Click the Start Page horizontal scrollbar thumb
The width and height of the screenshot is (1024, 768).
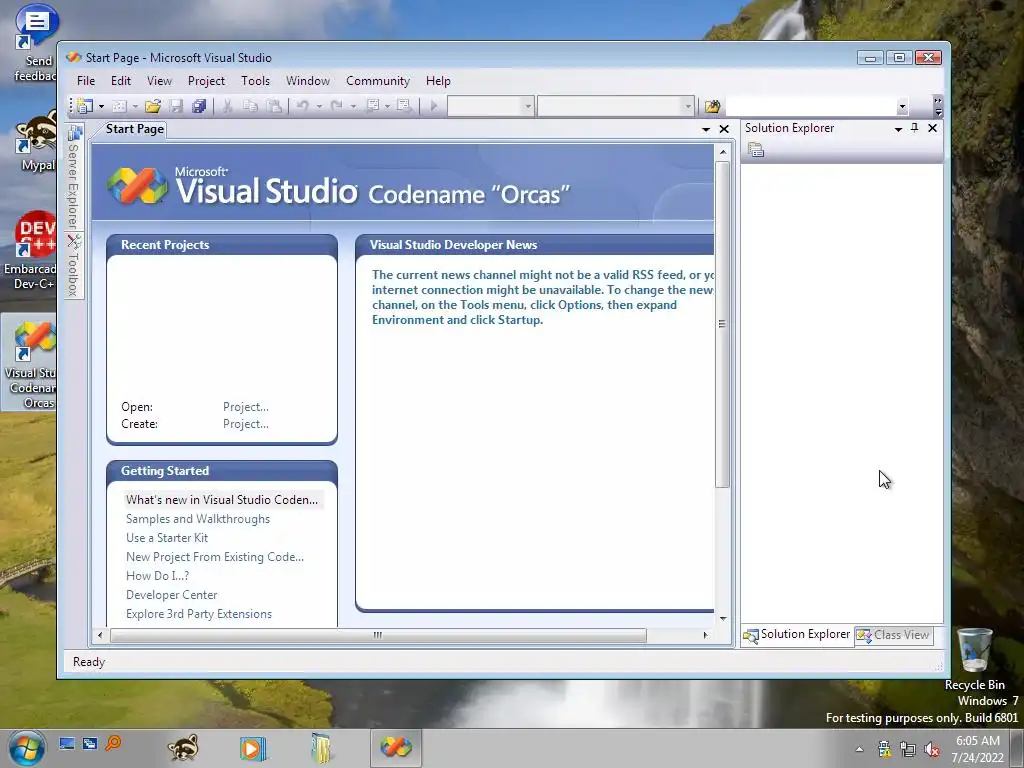tap(377, 635)
